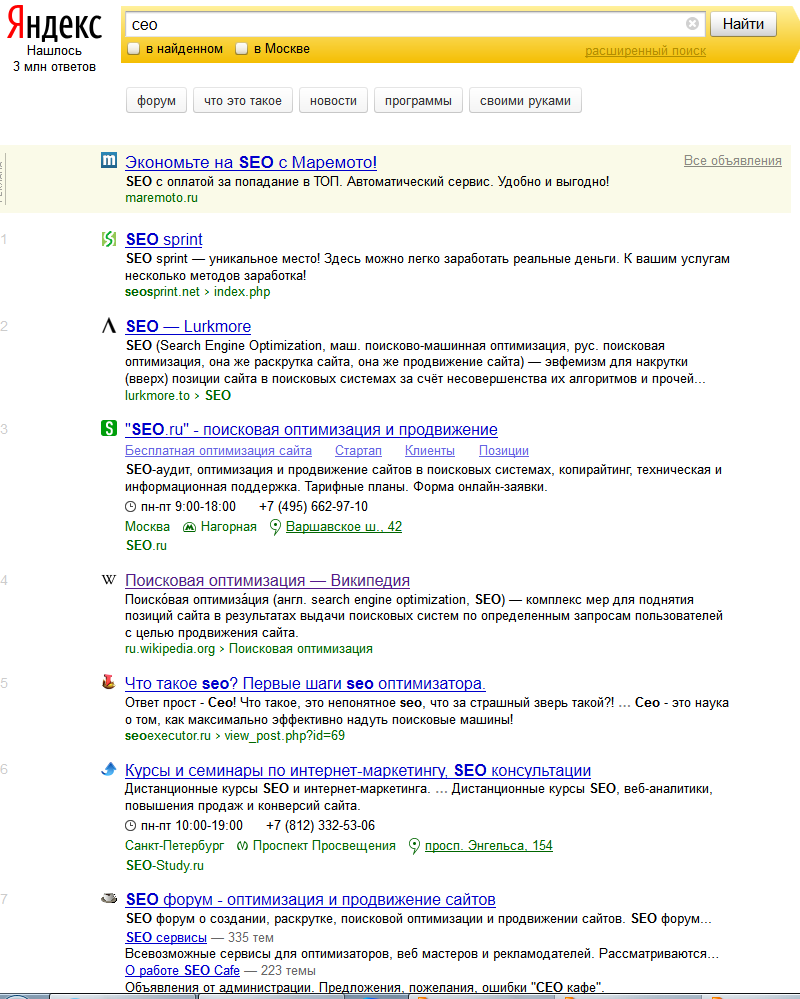800x999 pixels.
Task: Click the index.php breadcrumb of seosprint.net
Action: 242,292
